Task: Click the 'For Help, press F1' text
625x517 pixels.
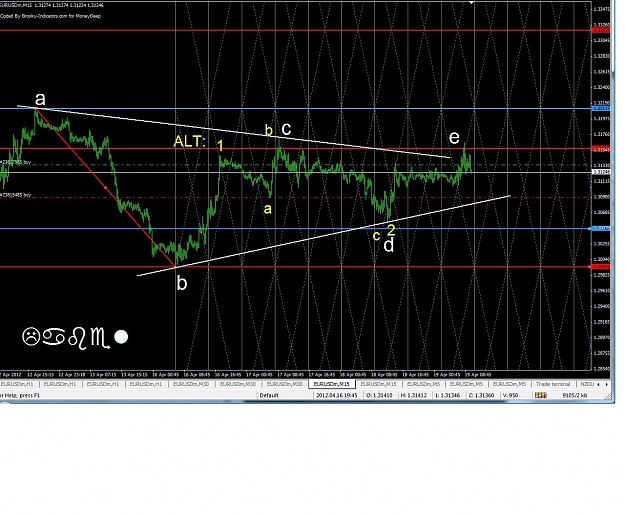Action: click(x=20, y=395)
